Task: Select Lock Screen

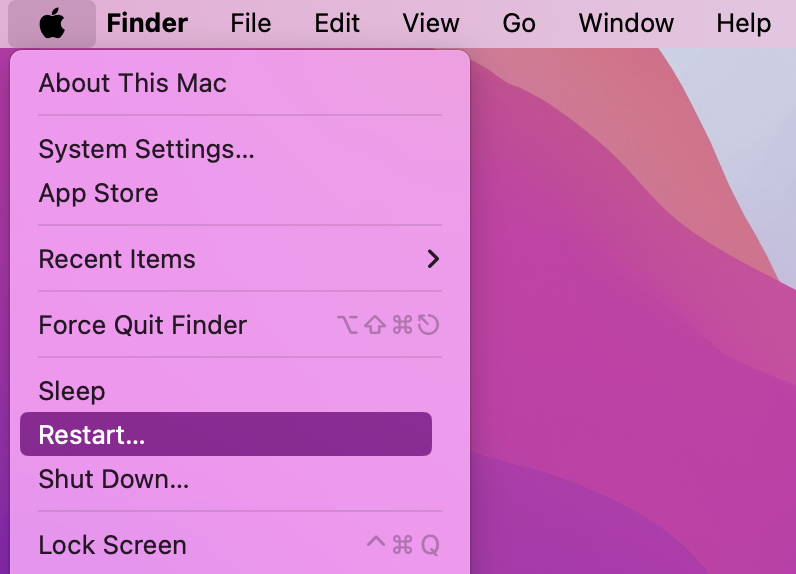Action: click(240, 546)
